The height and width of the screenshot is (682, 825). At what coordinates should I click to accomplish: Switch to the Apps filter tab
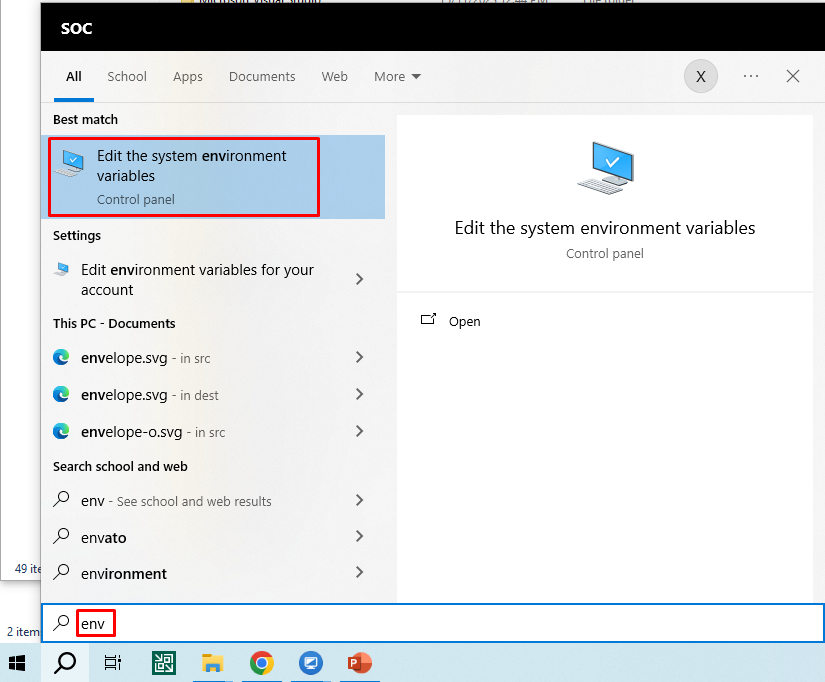187,77
